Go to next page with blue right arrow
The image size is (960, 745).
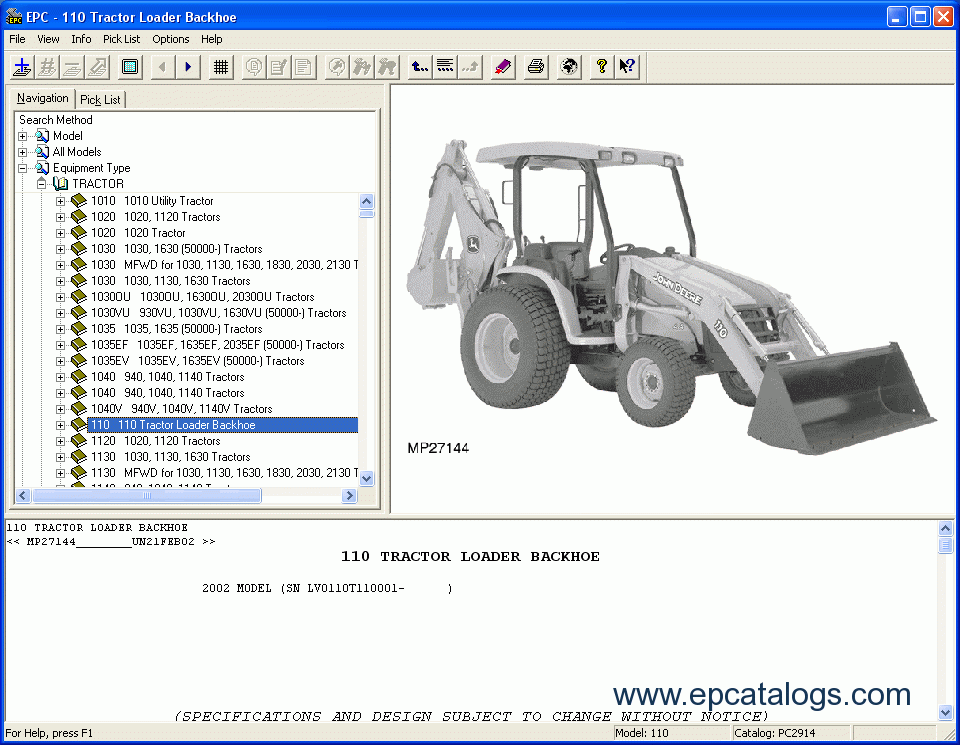point(188,67)
